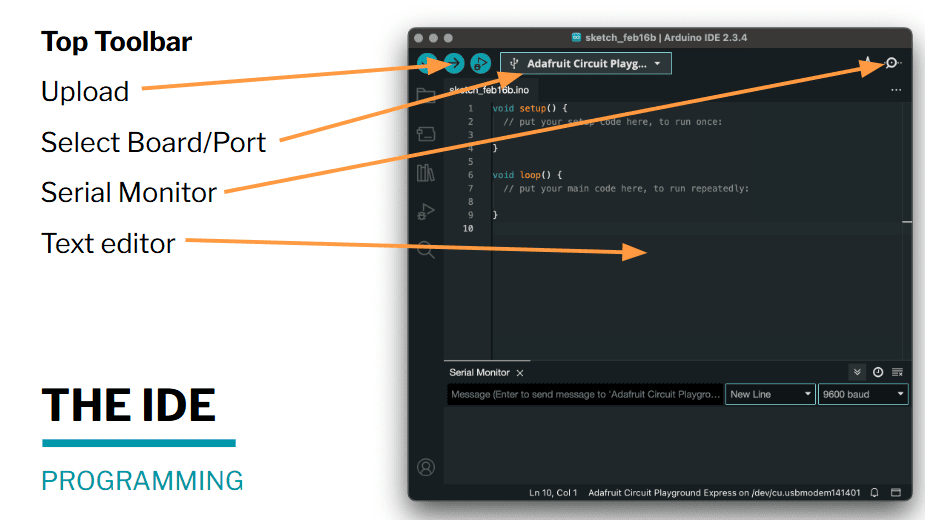Screen dimensions: 925x520
Task: Open Boards Manager from the sidebar
Action: pos(426,134)
